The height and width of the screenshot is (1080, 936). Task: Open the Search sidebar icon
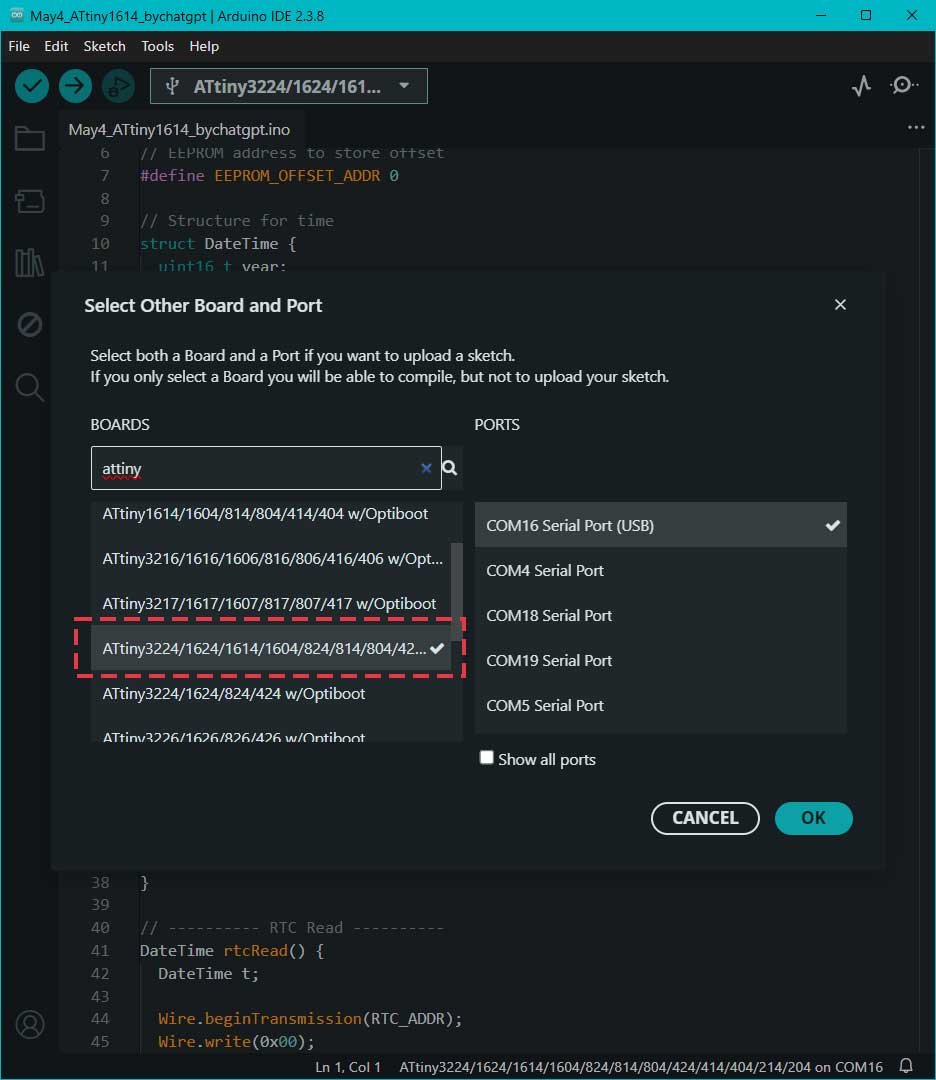(x=30, y=386)
